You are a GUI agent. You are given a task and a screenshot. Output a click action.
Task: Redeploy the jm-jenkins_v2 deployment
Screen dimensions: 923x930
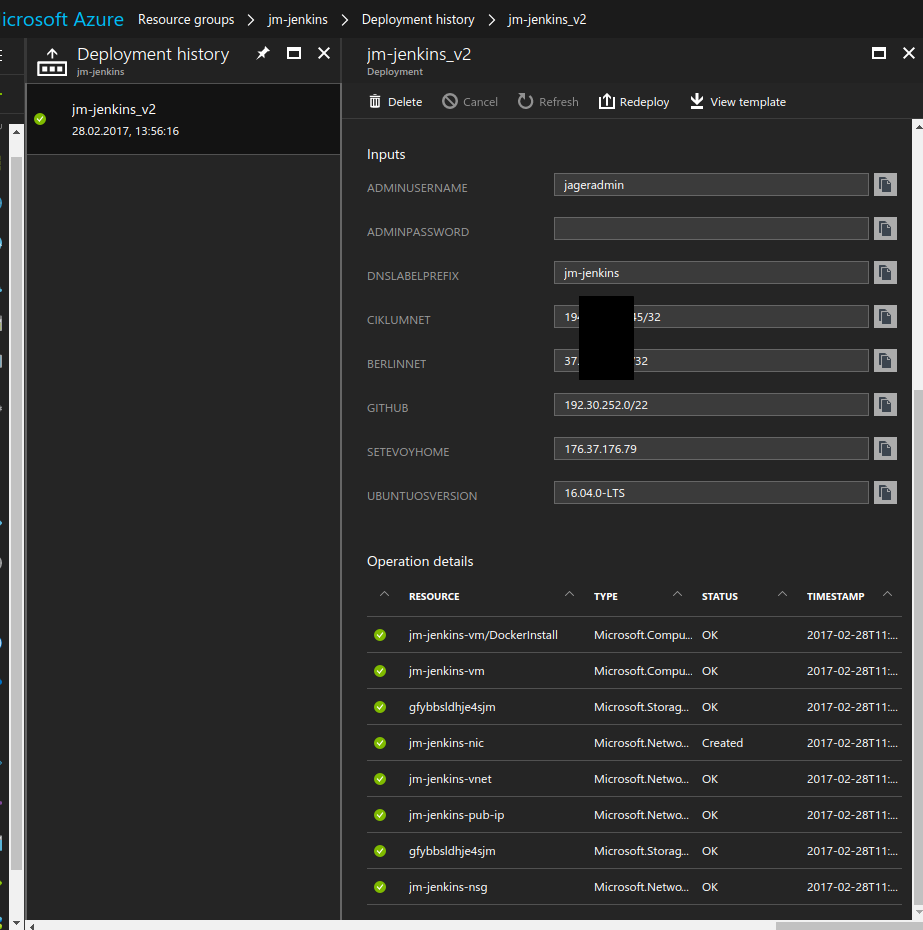coord(634,101)
